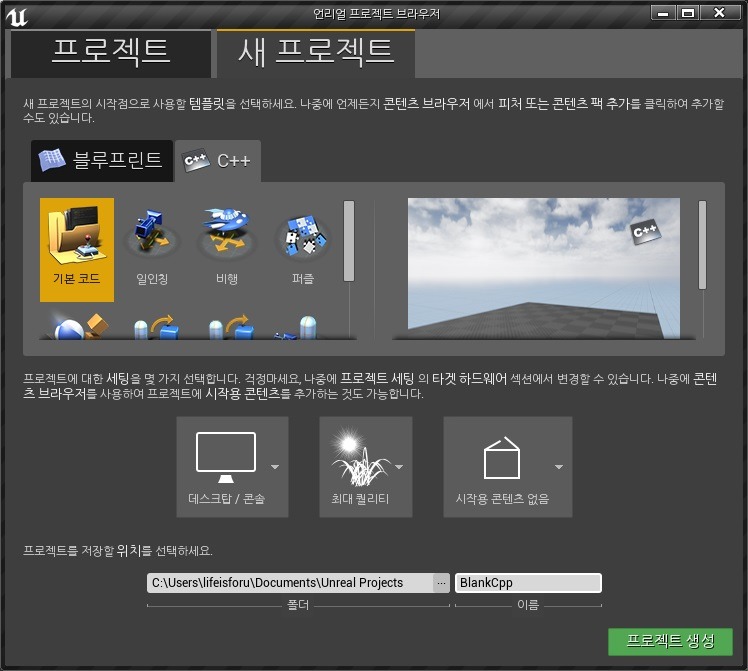The width and height of the screenshot is (748, 671).
Task: Maximize the project browser window
Action: click(688, 13)
